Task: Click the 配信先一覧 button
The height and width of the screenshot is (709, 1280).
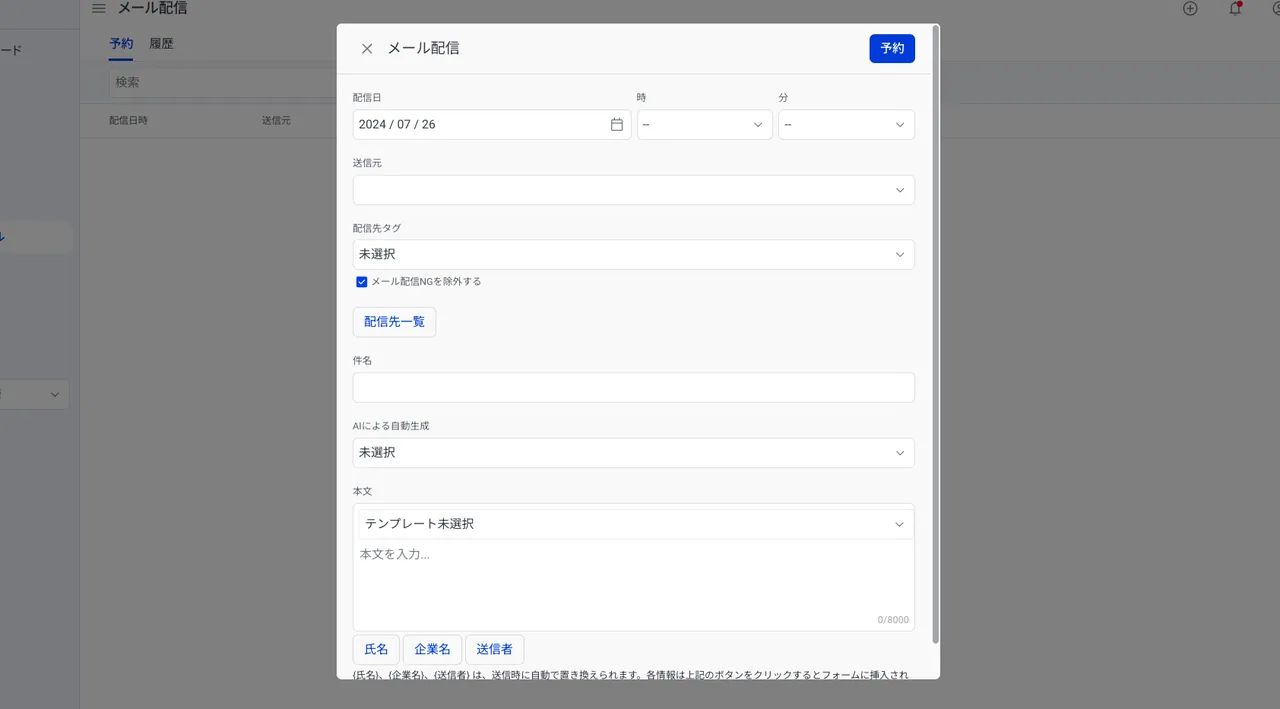Action: (394, 322)
